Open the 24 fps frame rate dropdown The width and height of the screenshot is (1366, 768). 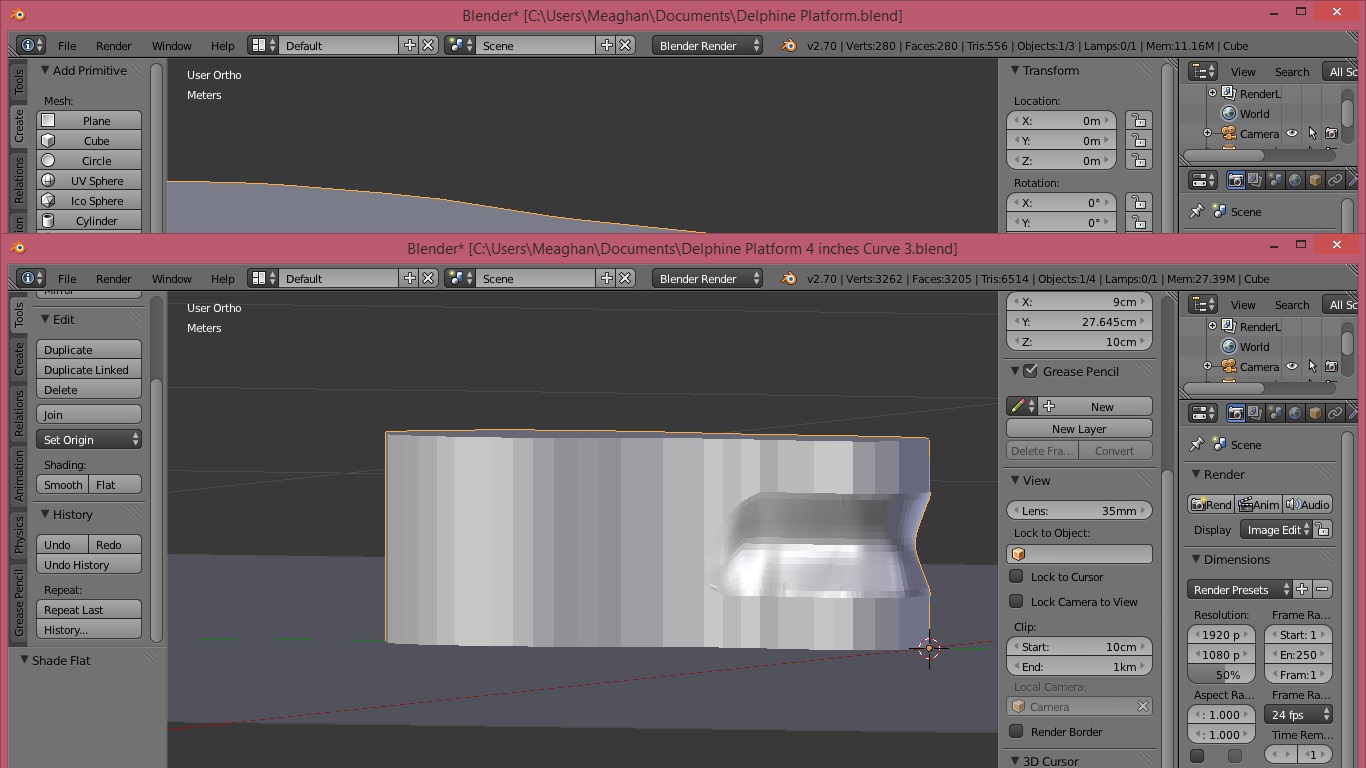pyautogui.click(x=1298, y=715)
